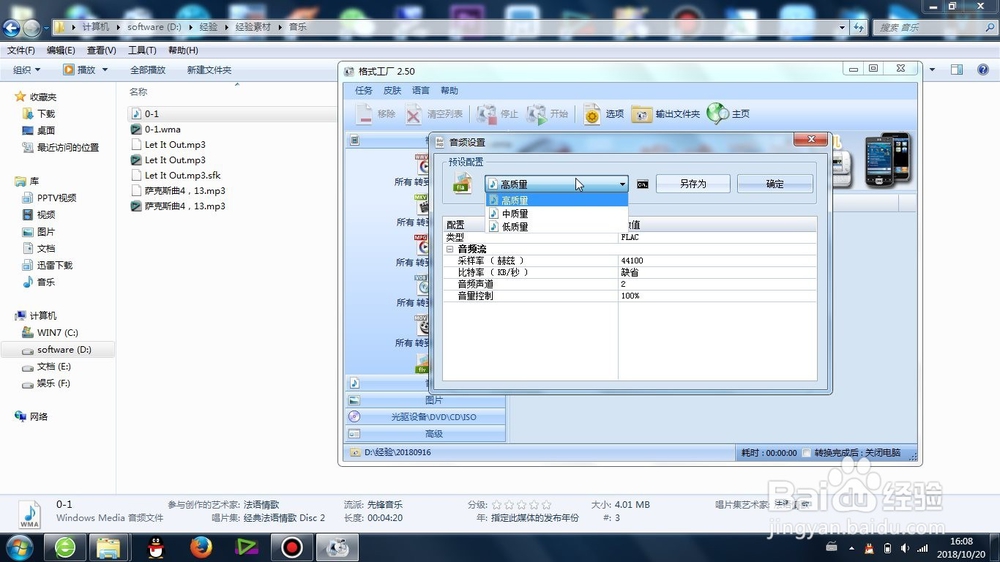Toggle 转换完成后:关闭电脑 checkbox
Viewport: 1000px width, 562px height.
pyautogui.click(x=807, y=453)
